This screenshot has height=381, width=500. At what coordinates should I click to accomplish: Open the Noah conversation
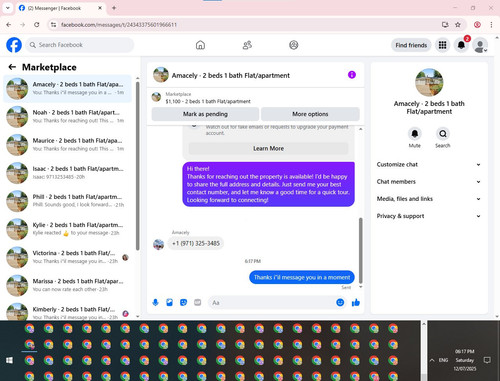coord(68,117)
